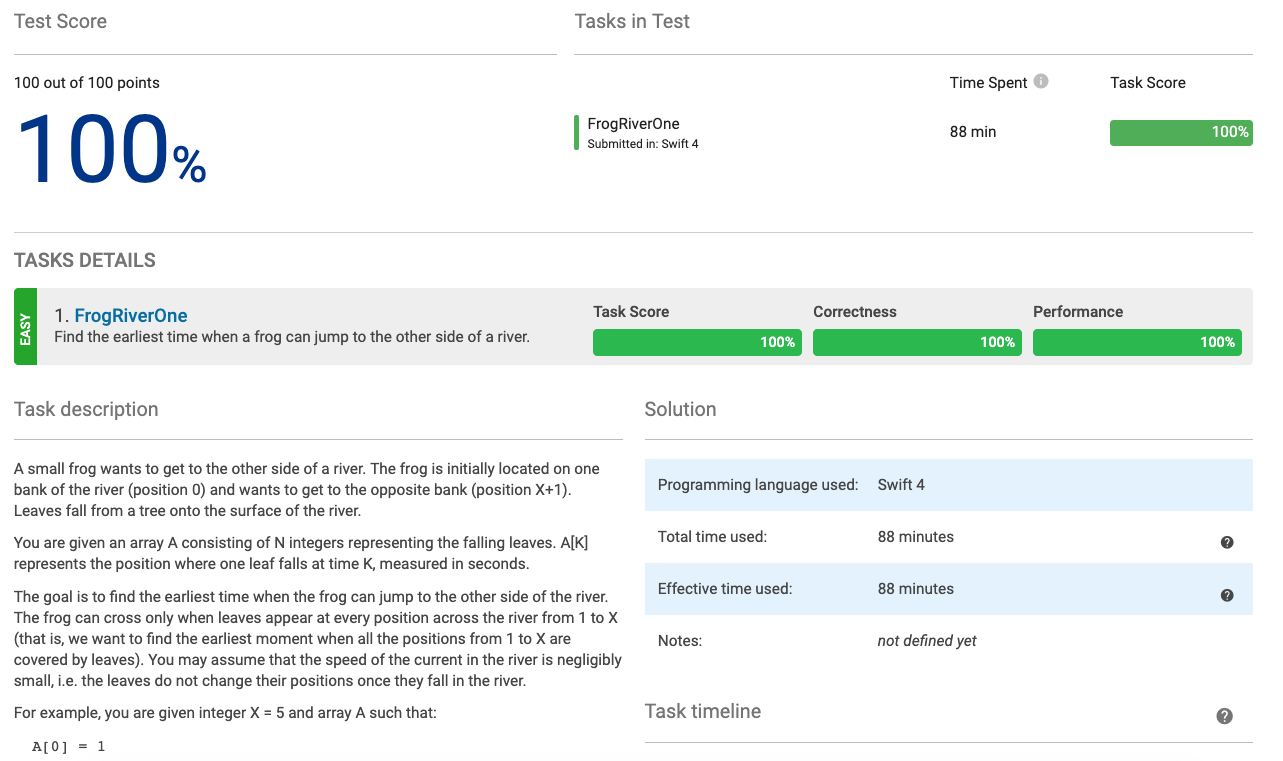The height and width of the screenshot is (761, 1283).
Task: Click the '88 minutes' total time value
Action: pyautogui.click(x=916, y=537)
